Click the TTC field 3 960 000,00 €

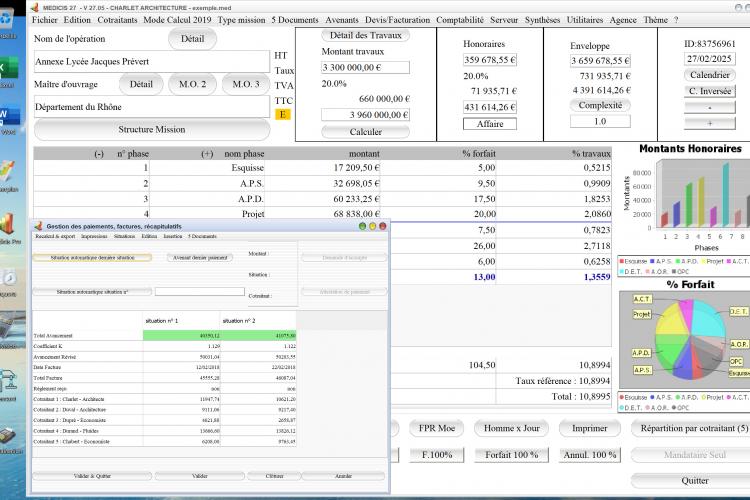[365, 115]
